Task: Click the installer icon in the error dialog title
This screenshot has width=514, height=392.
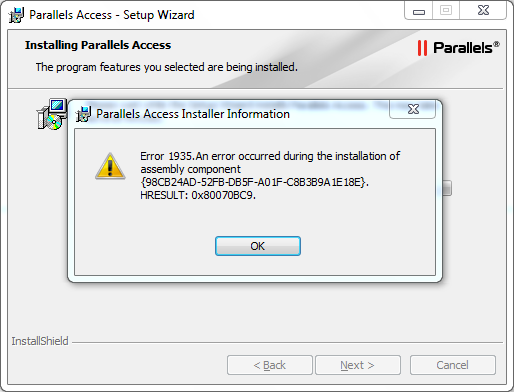Action: (83, 114)
